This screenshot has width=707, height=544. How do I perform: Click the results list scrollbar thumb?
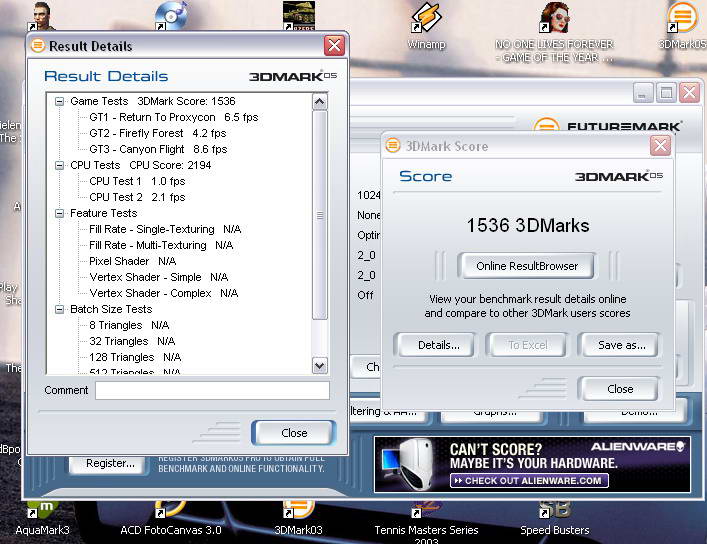pyautogui.click(x=320, y=215)
